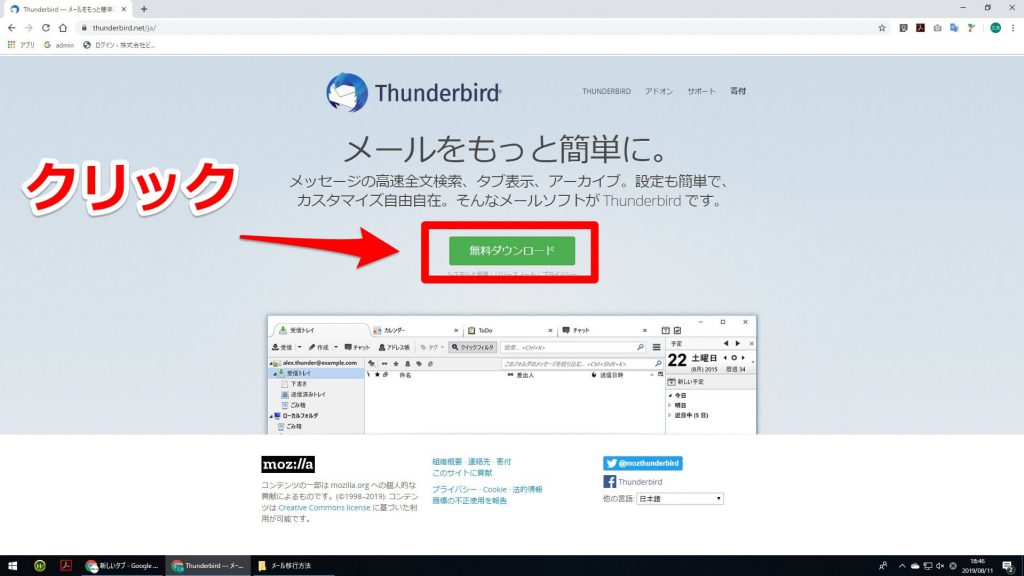Close the Thunderbird browser tab
This screenshot has height=576, width=1024.
point(123,9)
